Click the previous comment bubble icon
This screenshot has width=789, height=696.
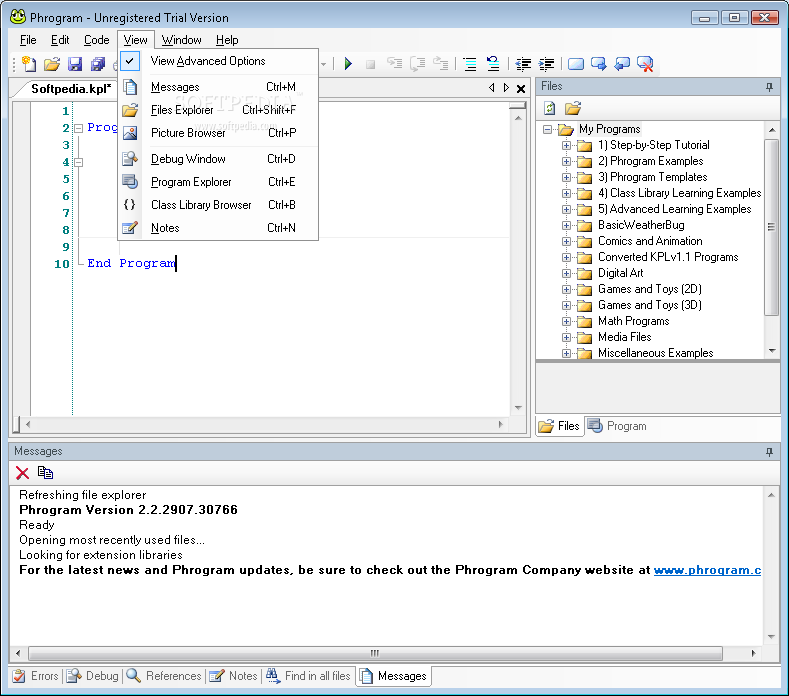[622, 64]
